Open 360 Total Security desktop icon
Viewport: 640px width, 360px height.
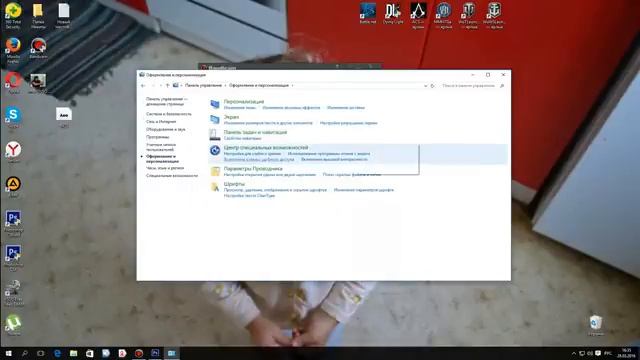13,15
